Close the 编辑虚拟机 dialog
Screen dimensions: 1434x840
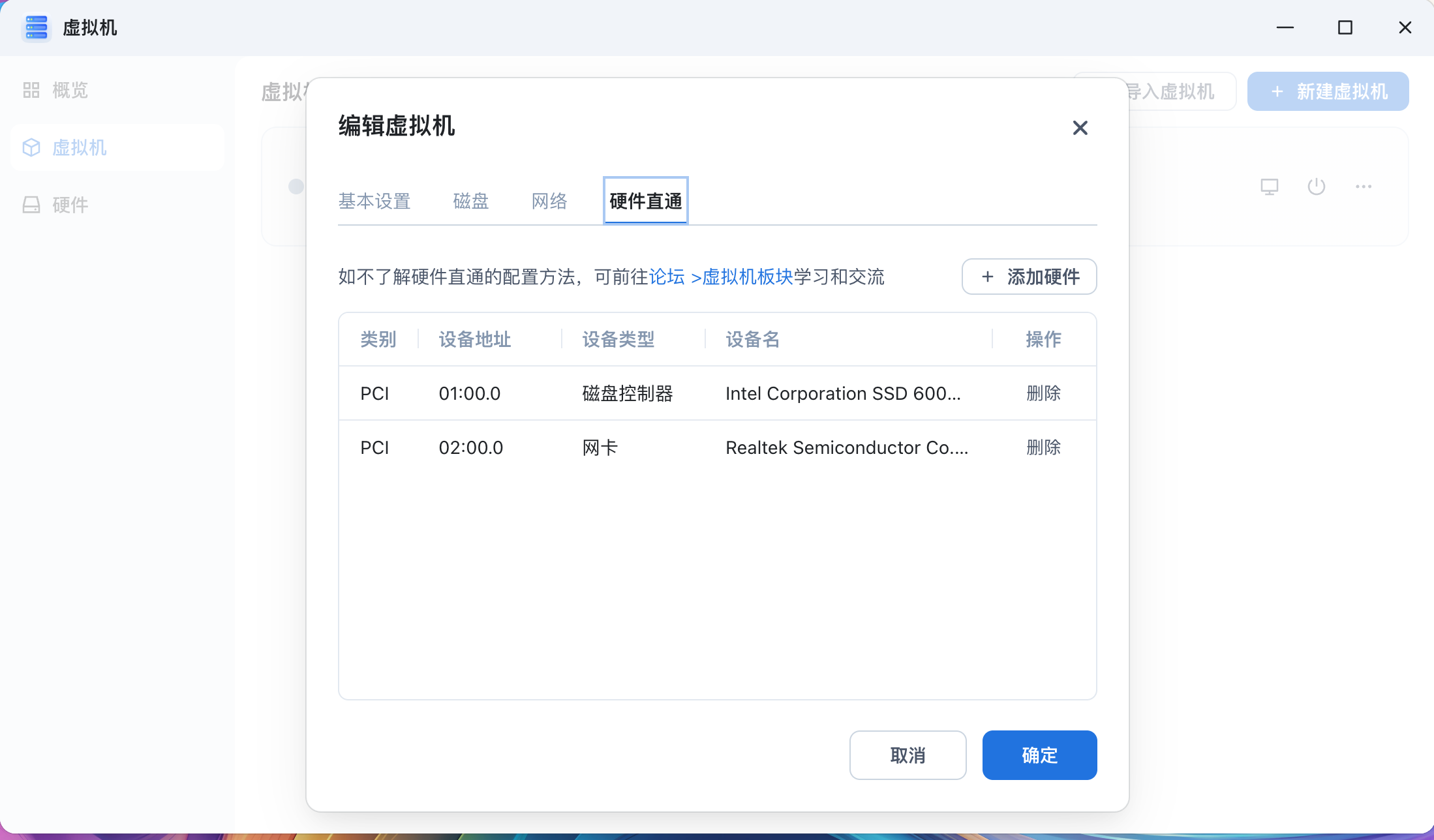tap(1080, 128)
